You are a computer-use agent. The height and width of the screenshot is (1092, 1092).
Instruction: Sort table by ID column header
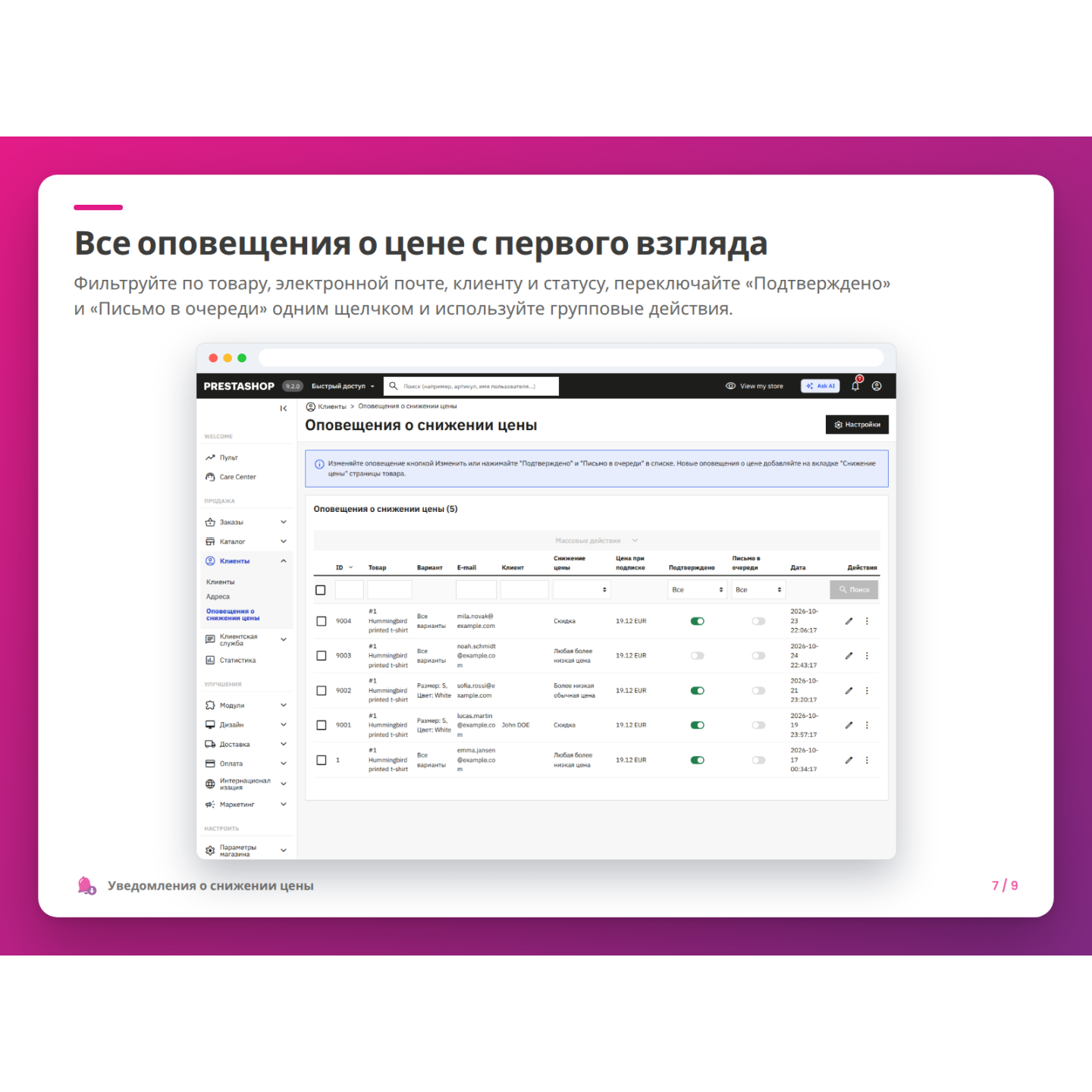[x=344, y=567]
